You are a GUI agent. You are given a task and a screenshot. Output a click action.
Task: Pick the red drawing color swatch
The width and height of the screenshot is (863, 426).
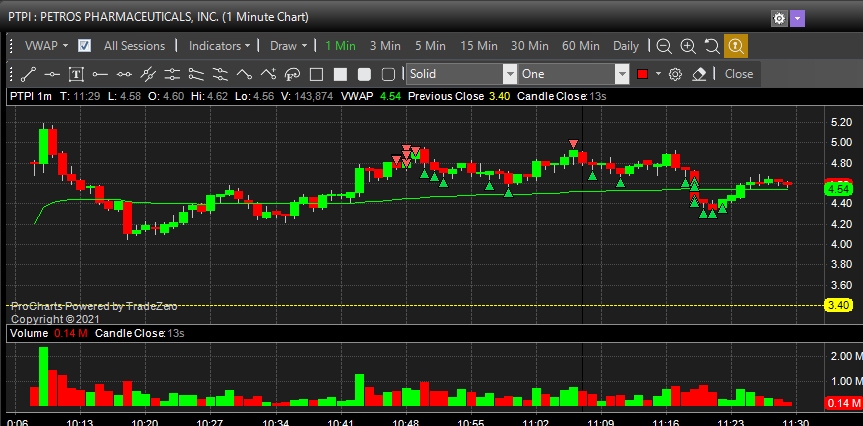pos(642,74)
